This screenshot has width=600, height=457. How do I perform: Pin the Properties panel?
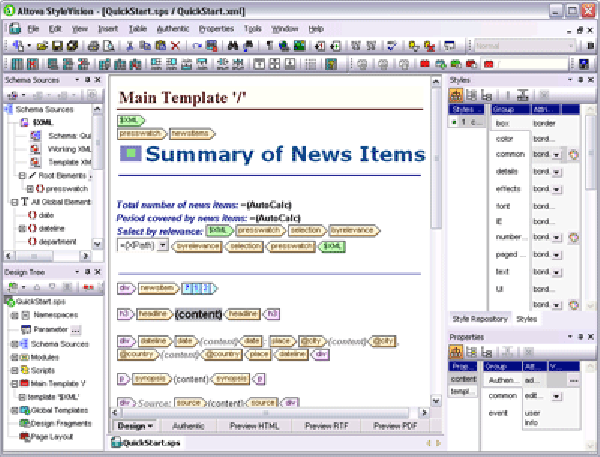(x=580, y=337)
